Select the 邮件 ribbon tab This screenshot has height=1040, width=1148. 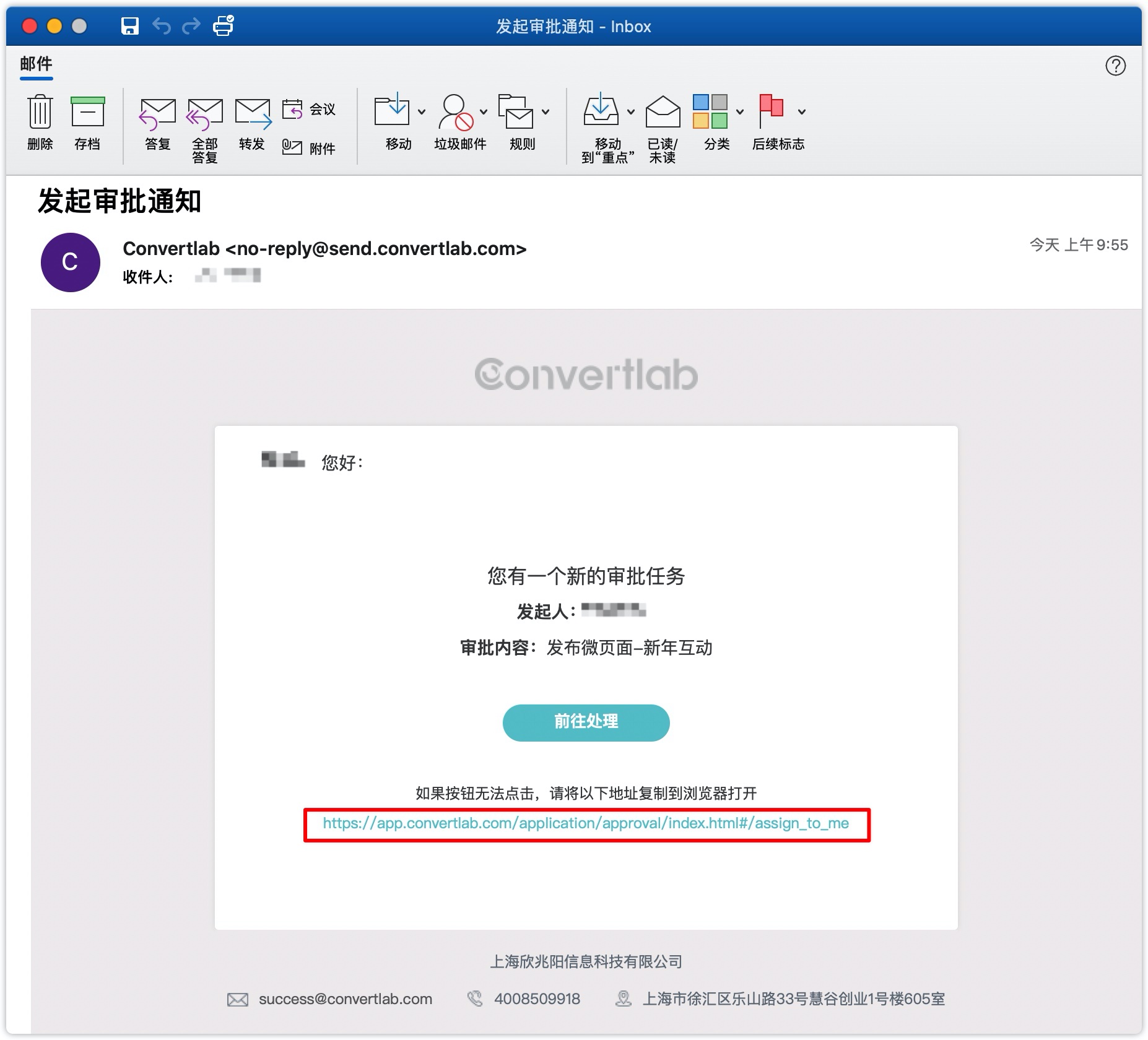[x=36, y=64]
